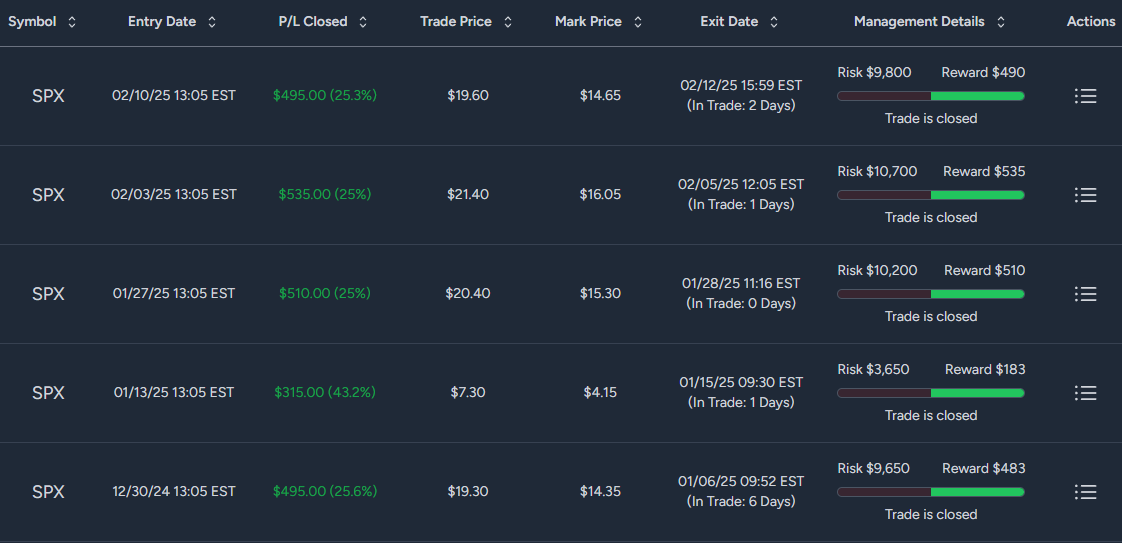
Task: Click the Actions column header
Action: point(1091,21)
